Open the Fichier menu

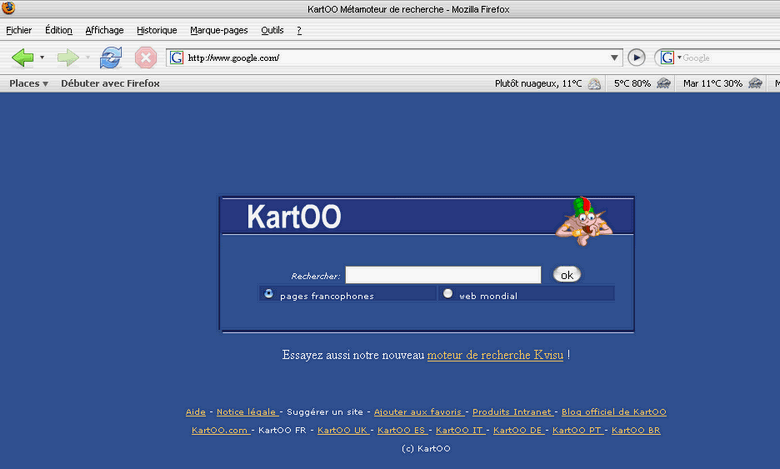[19, 30]
